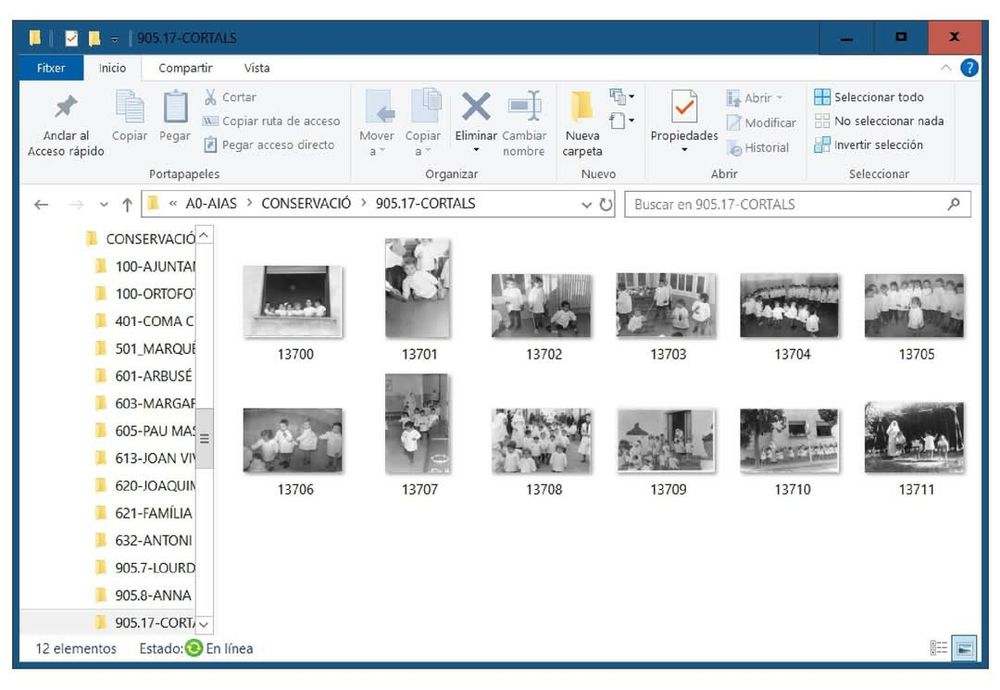Click Invertir selección
The height and width of the screenshot is (690, 1000).
[869, 145]
